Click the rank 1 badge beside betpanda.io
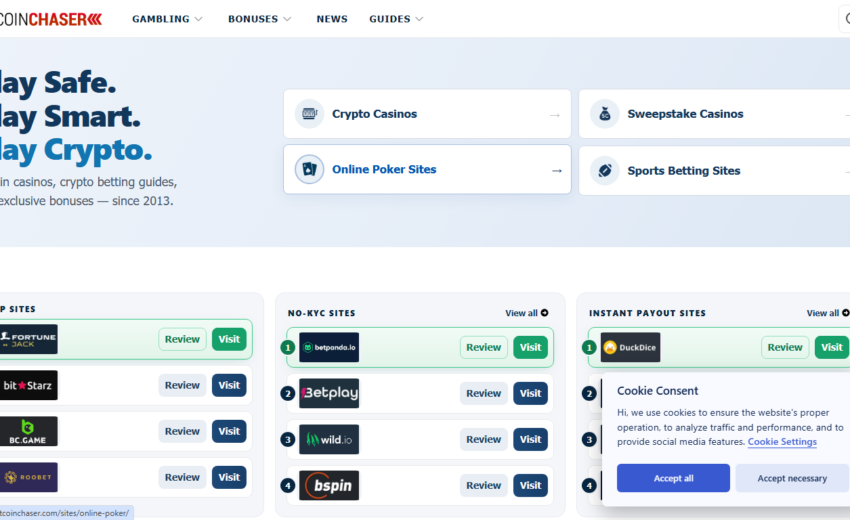 point(288,348)
